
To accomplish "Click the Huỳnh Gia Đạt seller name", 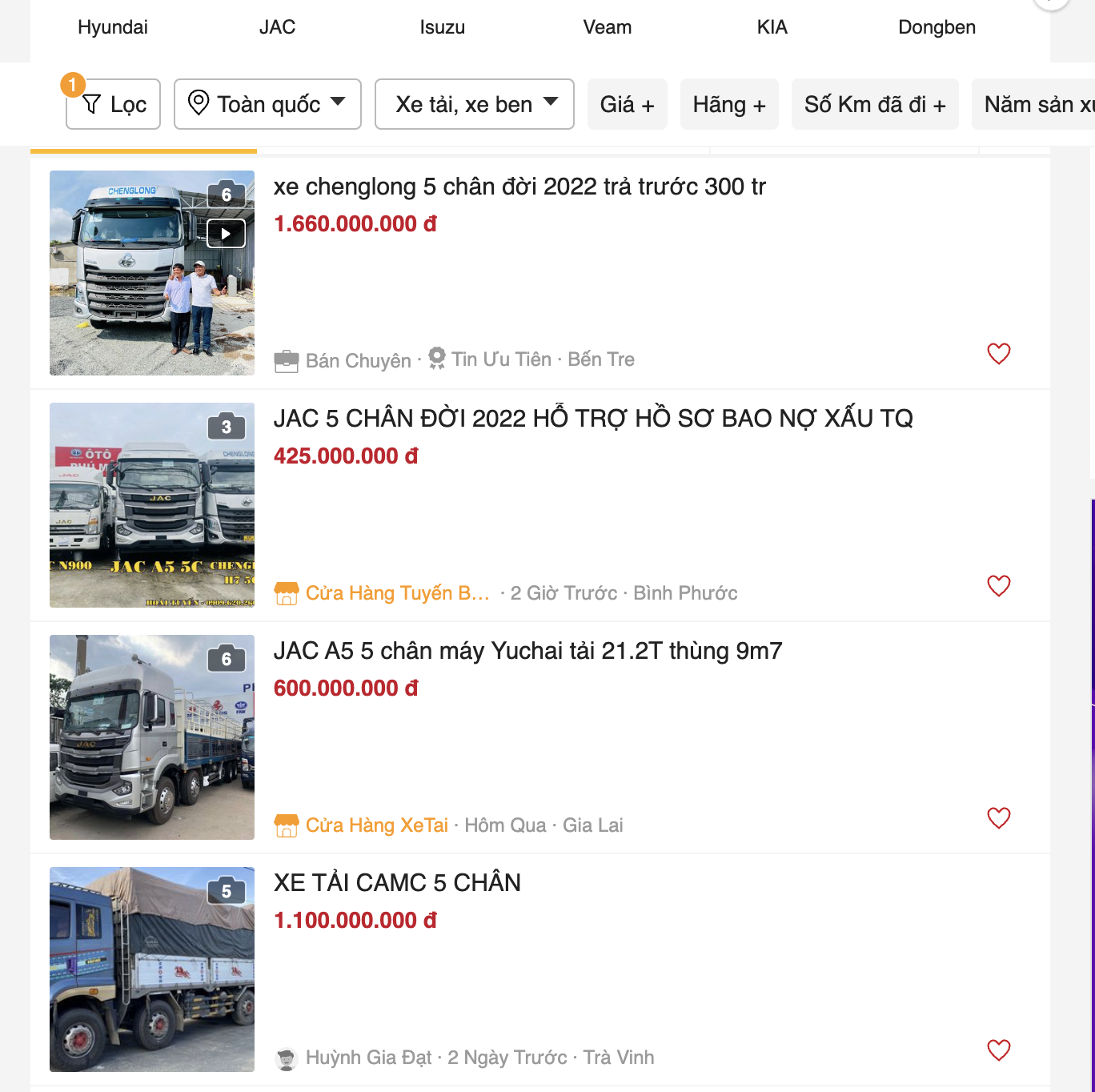I will click(x=368, y=1058).
